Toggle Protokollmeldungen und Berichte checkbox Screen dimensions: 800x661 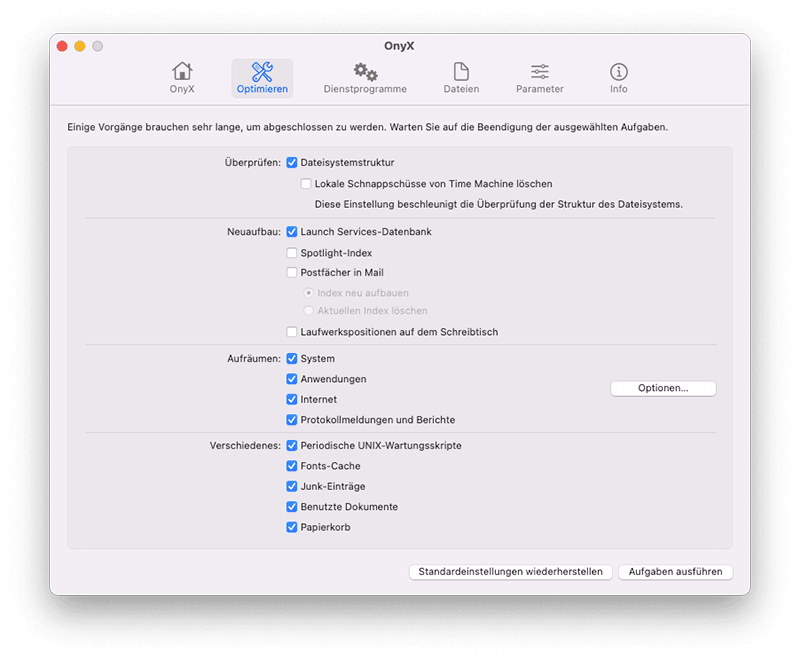tap(292, 420)
